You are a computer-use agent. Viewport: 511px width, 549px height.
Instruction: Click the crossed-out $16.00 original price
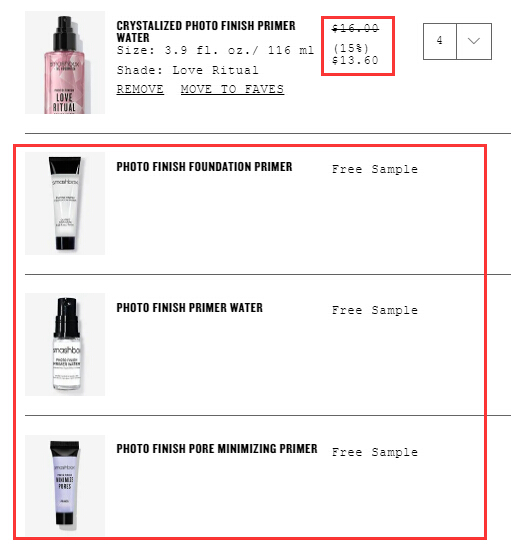point(355,28)
